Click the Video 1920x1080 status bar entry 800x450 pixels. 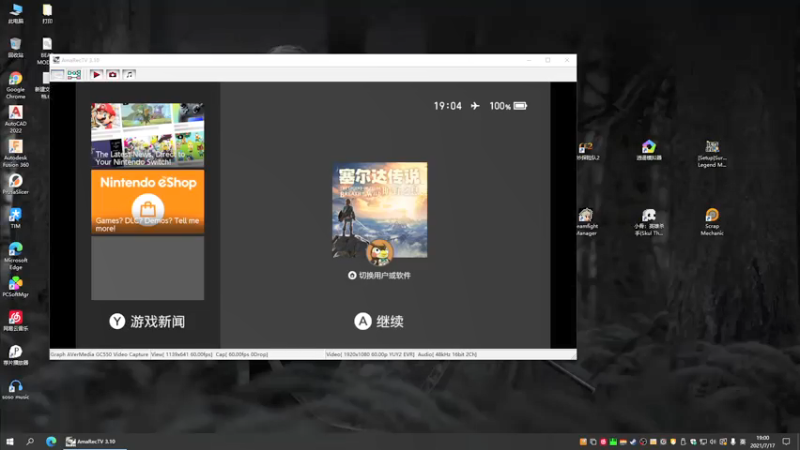click(x=370, y=354)
